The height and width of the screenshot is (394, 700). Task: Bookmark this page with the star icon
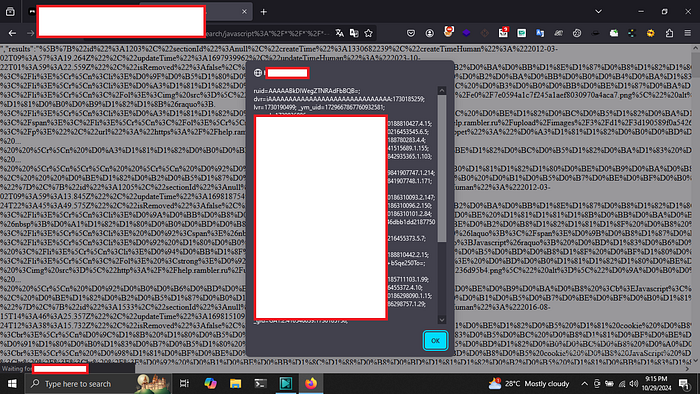368,33
